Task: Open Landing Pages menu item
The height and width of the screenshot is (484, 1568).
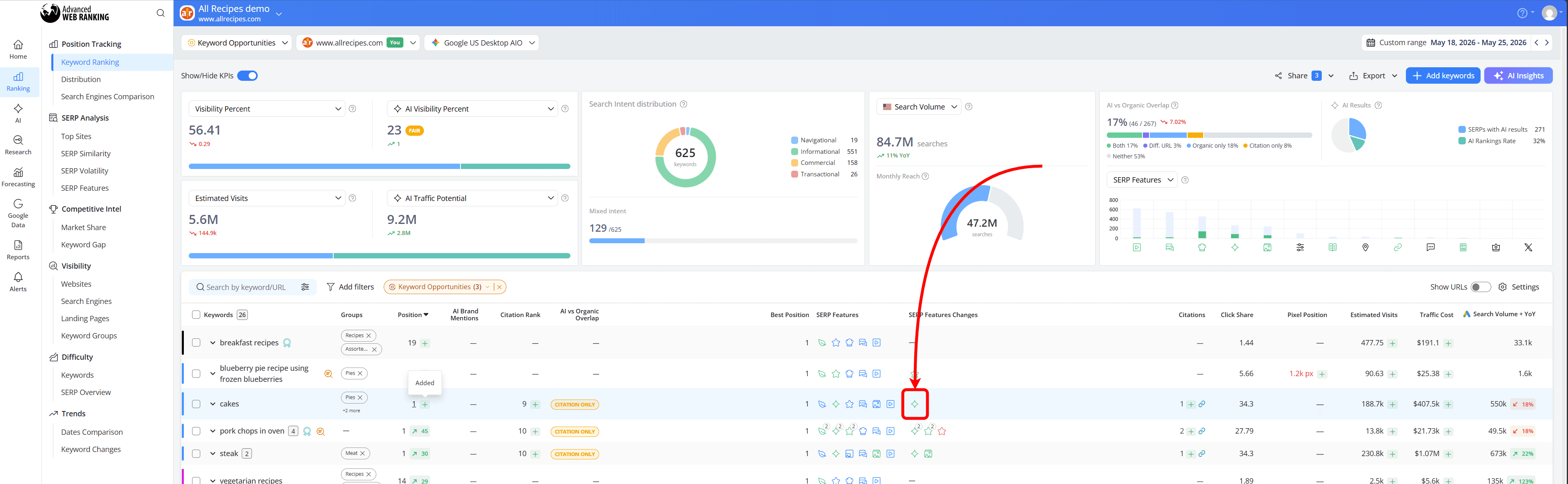Action: coord(85,319)
